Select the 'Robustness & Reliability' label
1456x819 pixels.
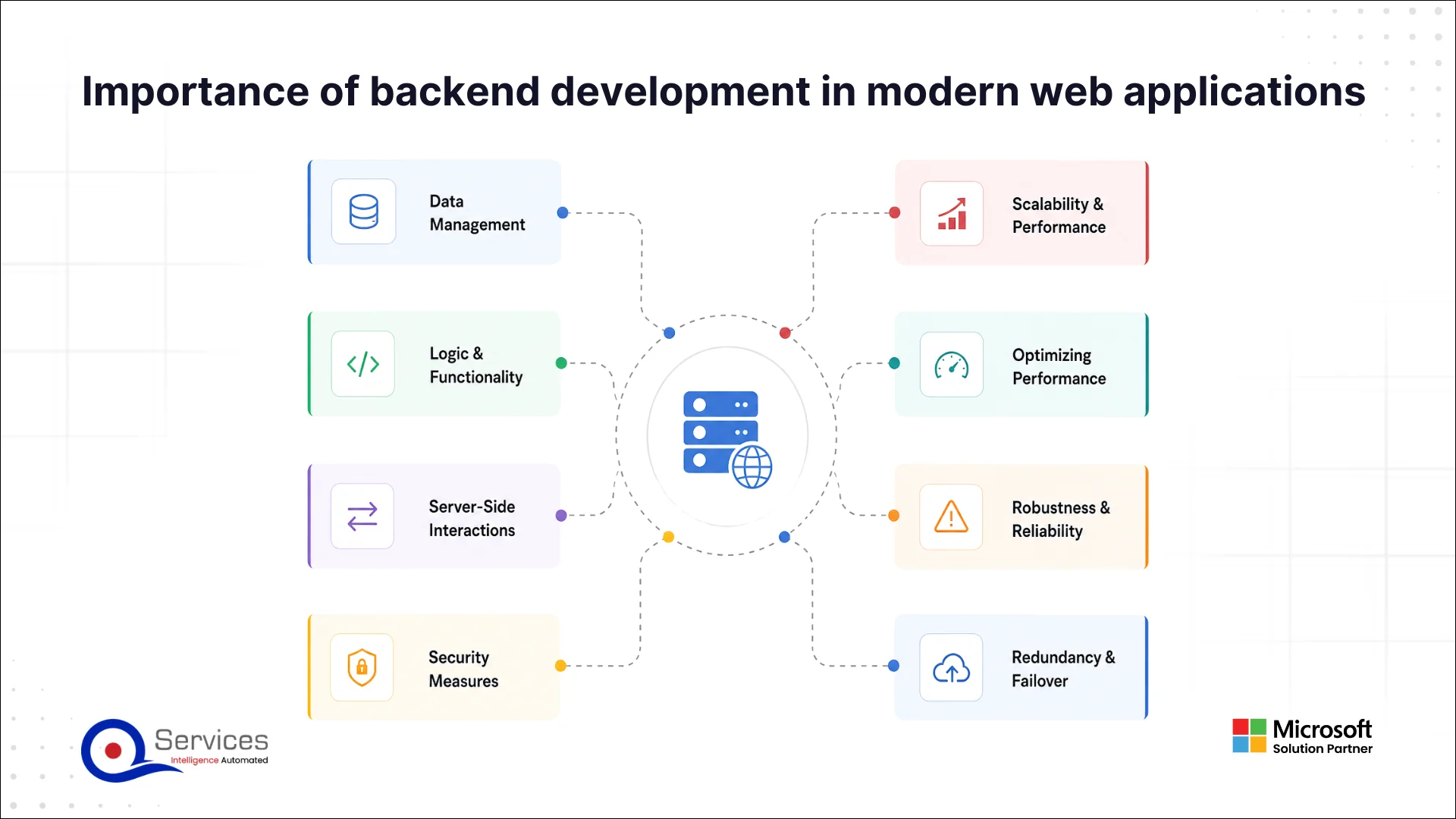point(1060,519)
